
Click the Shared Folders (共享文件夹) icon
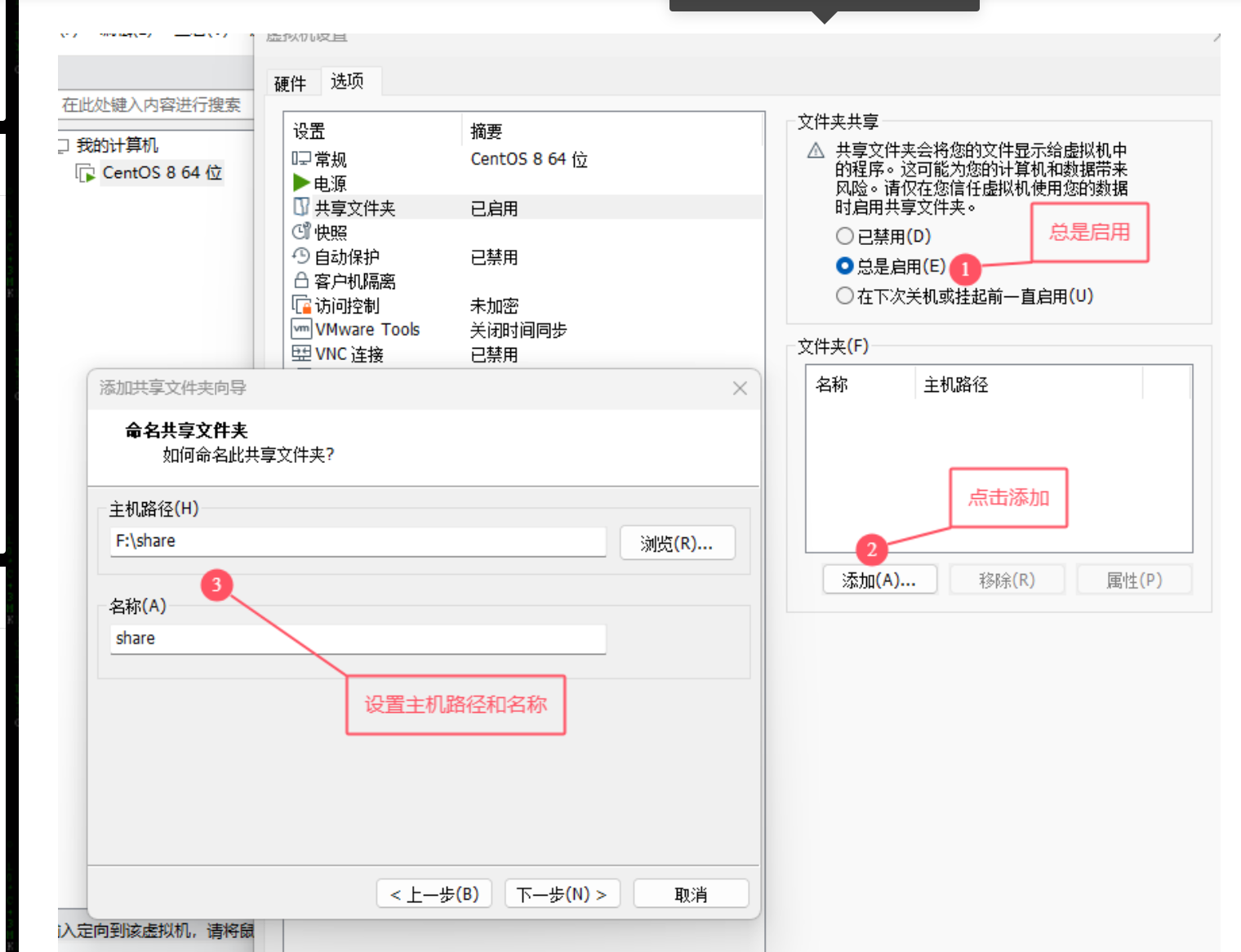click(x=301, y=207)
